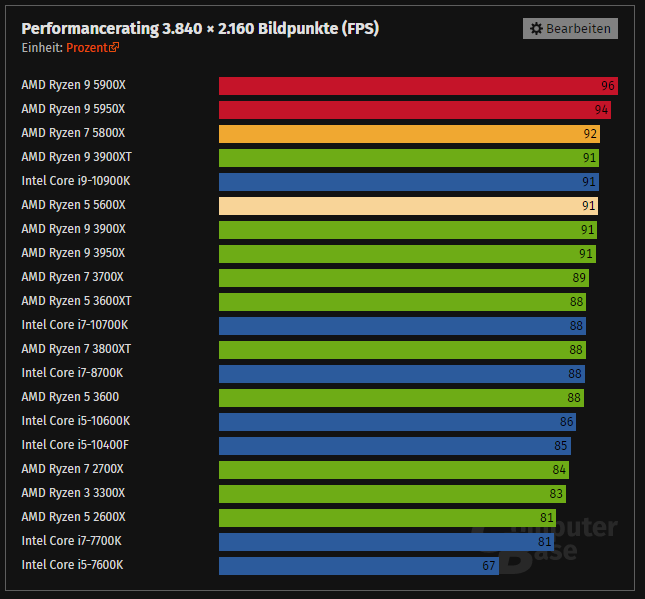Click the green Ryzen 7 3700X bar
This screenshot has width=645, height=599.
404,278
